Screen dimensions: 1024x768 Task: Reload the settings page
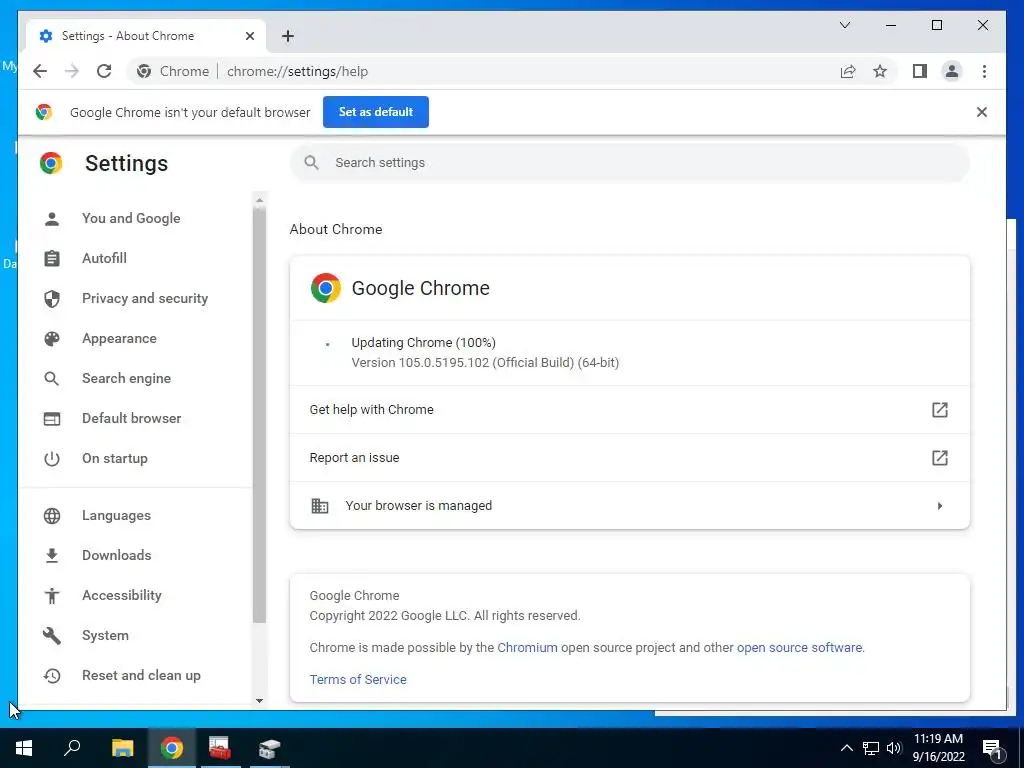[104, 71]
